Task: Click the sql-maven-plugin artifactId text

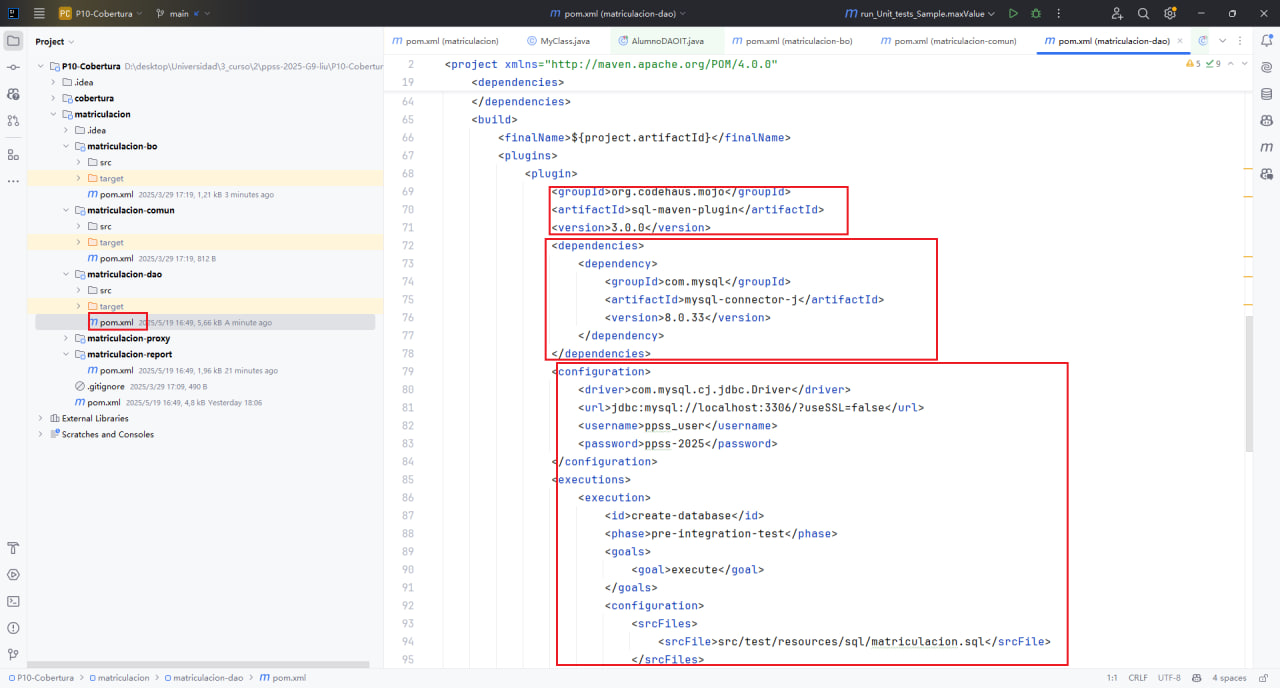Action: pyautogui.click(x=686, y=209)
